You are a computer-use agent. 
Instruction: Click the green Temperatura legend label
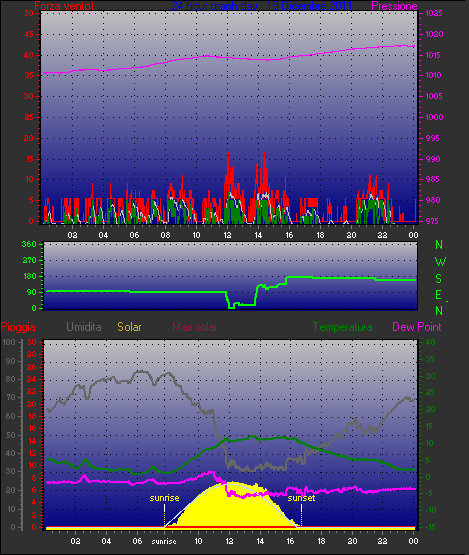click(x=342, y=327)
